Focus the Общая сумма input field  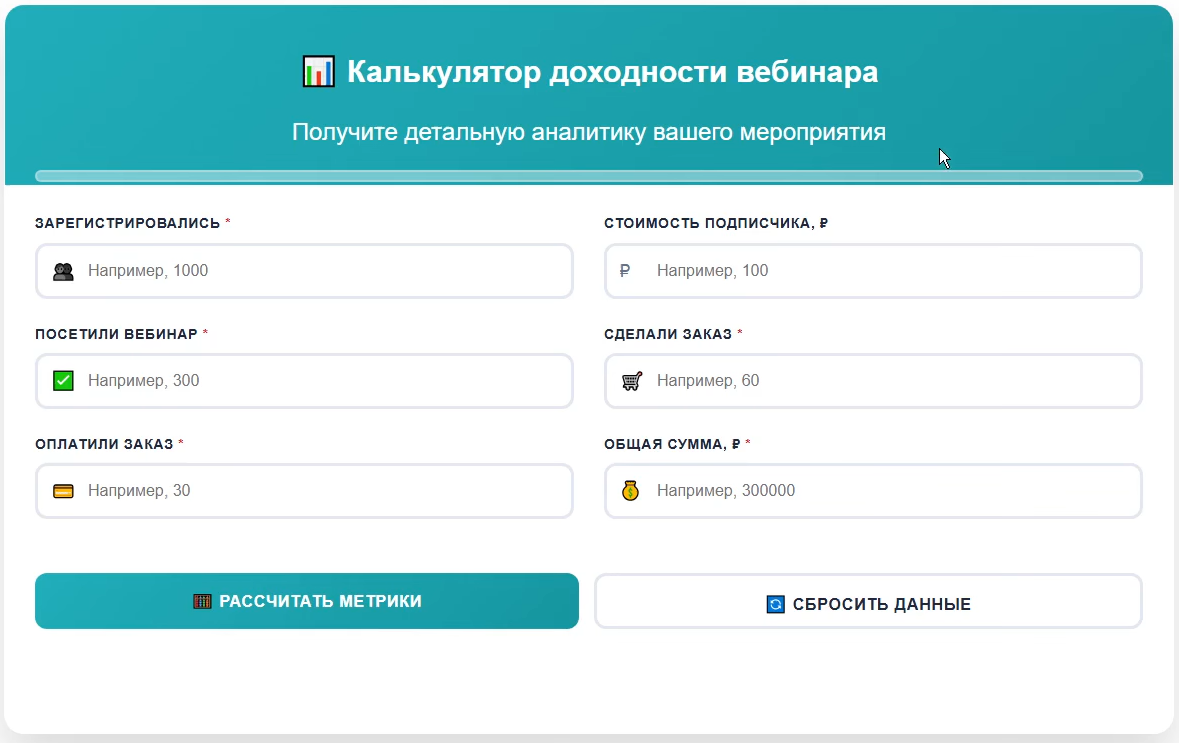pos(873,490)
